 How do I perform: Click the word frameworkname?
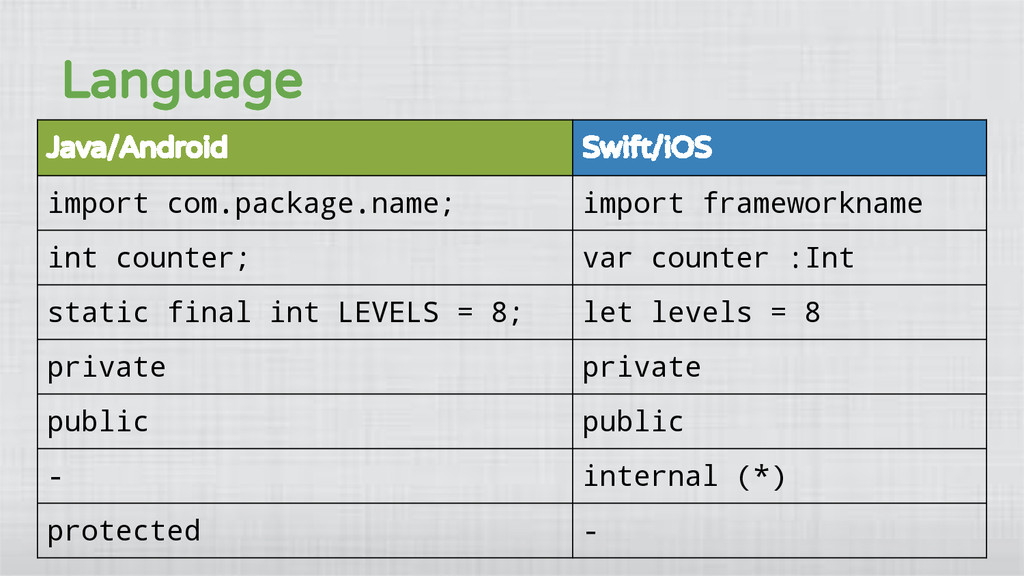click(812, 203)
